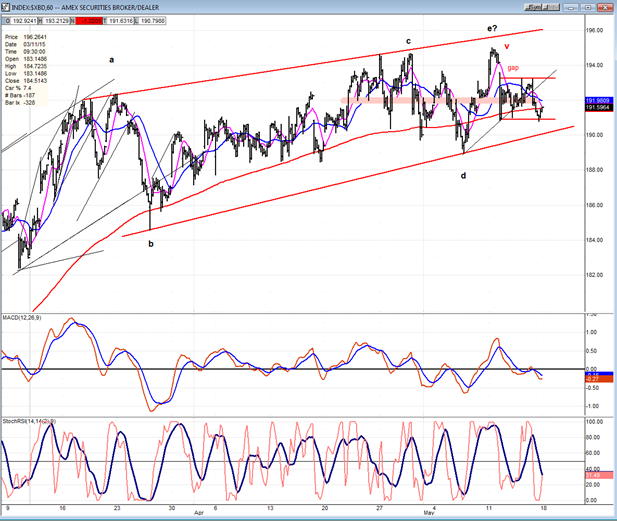Click the "Apr" label on the date axis
This screenshot has width=617, height=521.
pos(197,510)
